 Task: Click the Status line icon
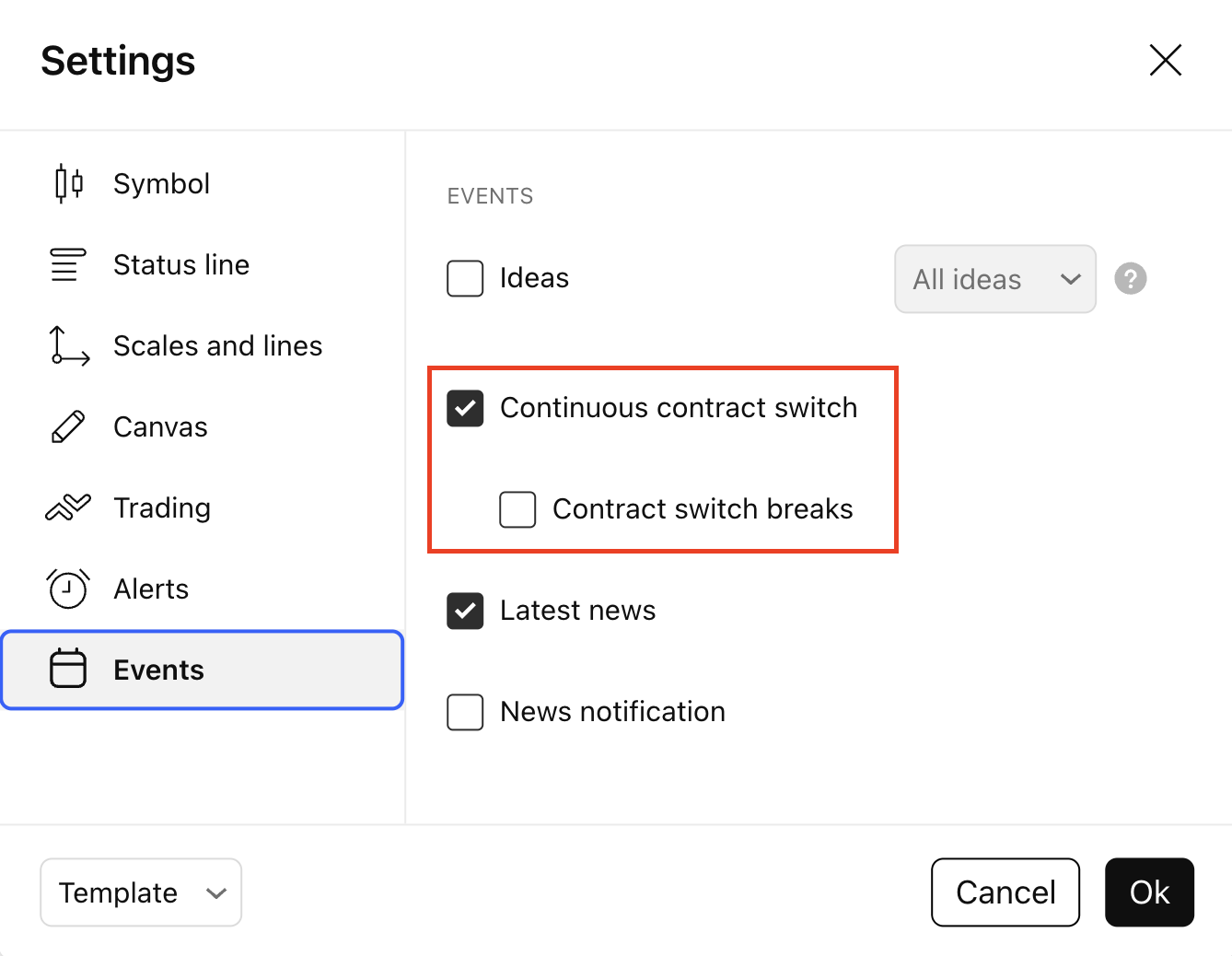[x=67, y=264]
